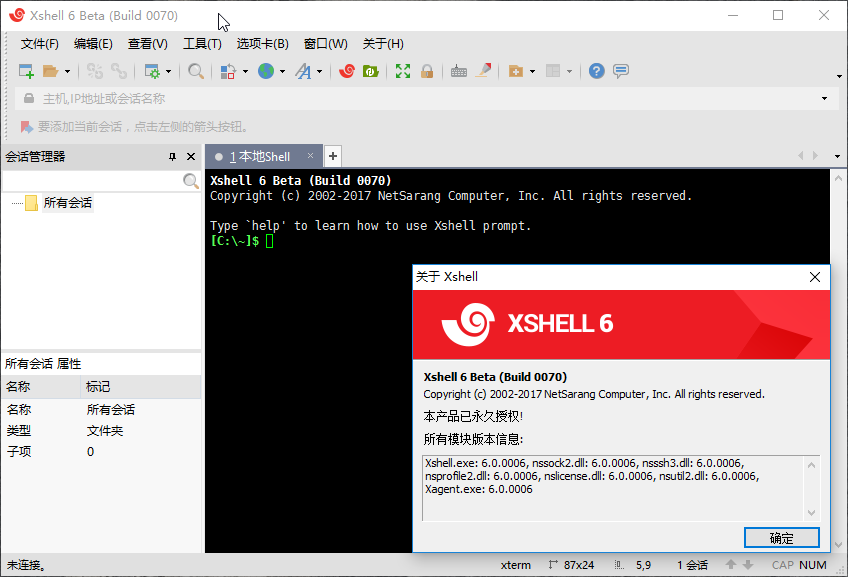Screen dimensions: 848x577
Task: Open the 选项卡(B) menu
Action: (263, 44)
